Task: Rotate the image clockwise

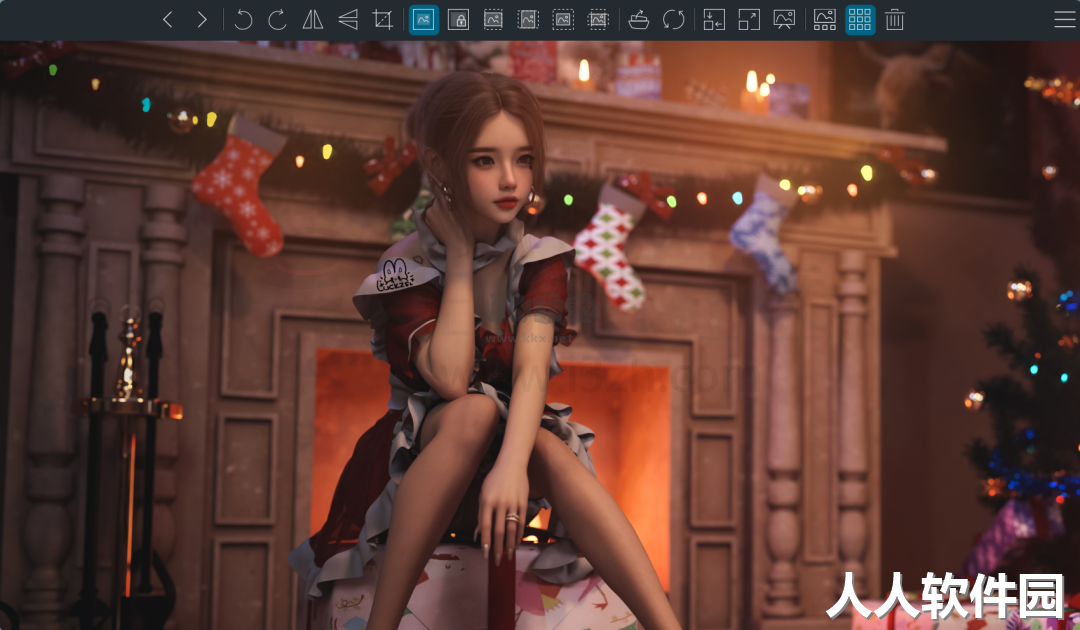Action: [x=278, y=20]
